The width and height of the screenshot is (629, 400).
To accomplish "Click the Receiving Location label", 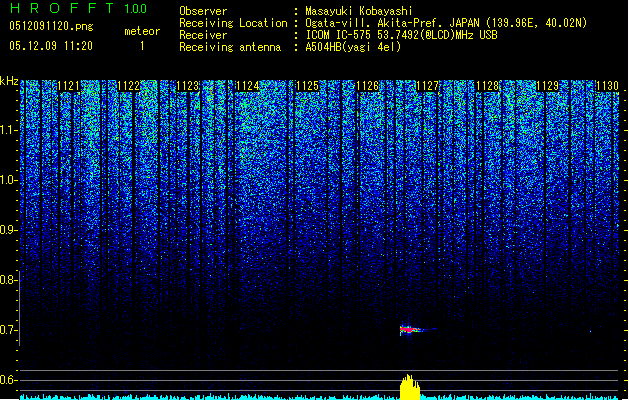I will [233, 23].
